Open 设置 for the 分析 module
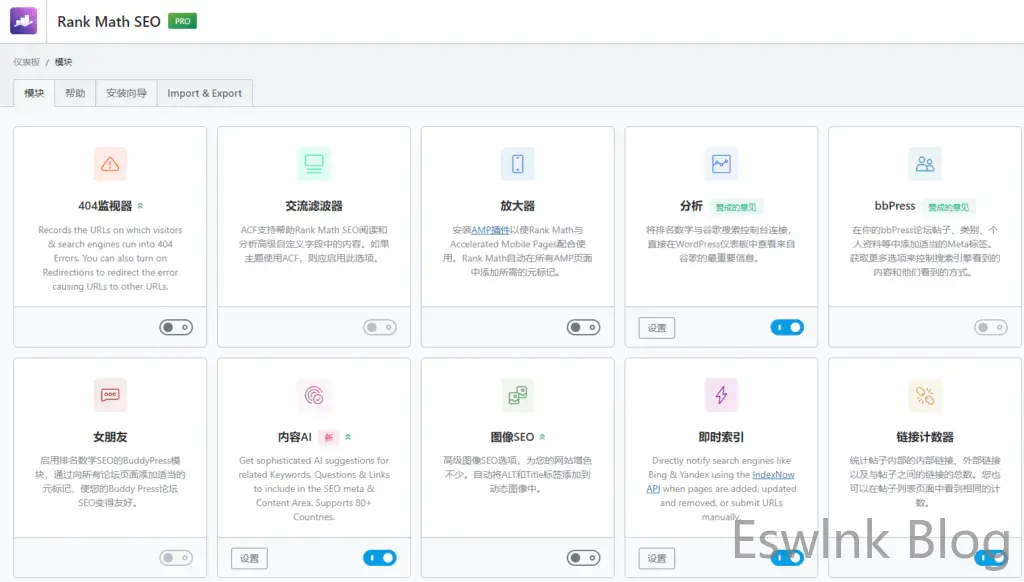Viewport: 1024px width, 582px height. 656,327
